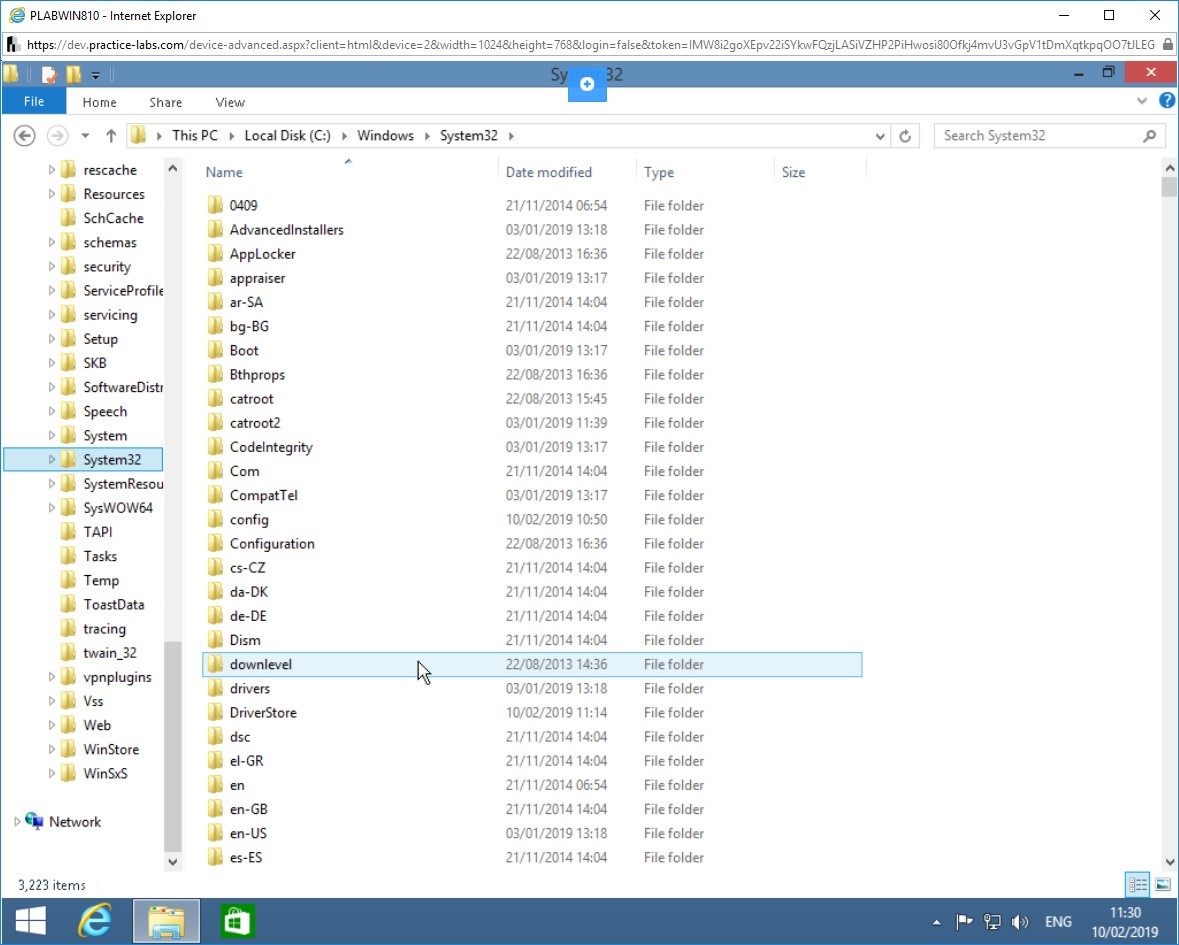This screenshot has width=1179, height=945.
Task: Expand the ribbon with the chevron
Action: point(1142,101)
